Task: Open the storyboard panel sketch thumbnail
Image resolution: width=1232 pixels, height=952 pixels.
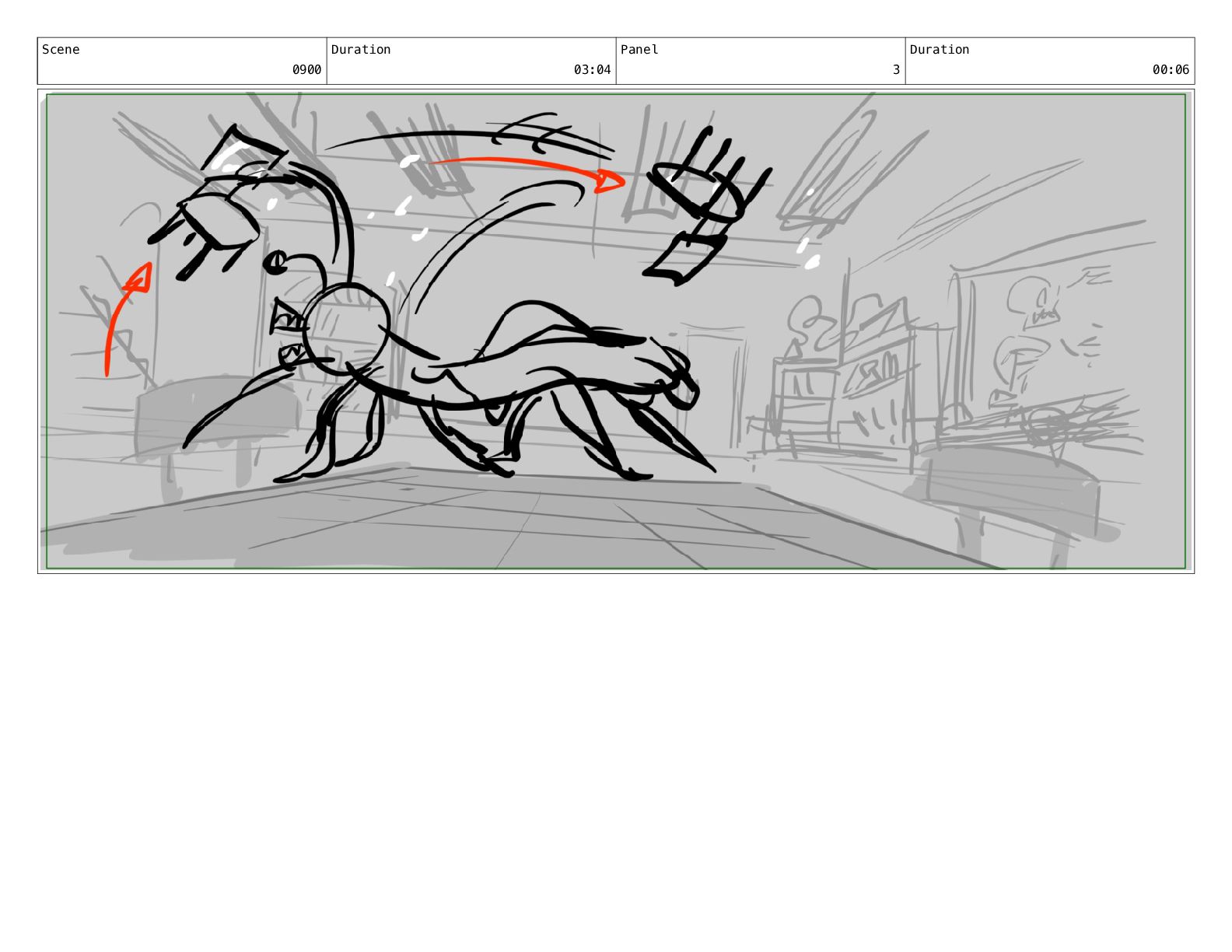Action: pyautogui.click(x=616, y=331)
